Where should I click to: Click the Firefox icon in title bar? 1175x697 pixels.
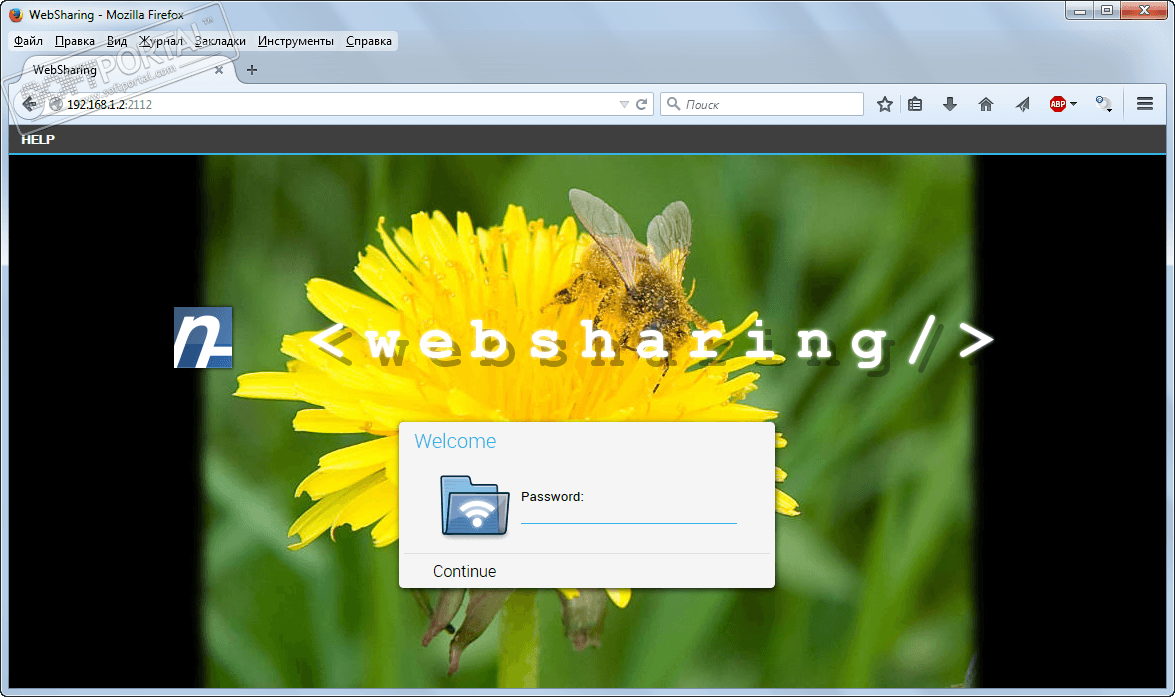coord(16,14)
